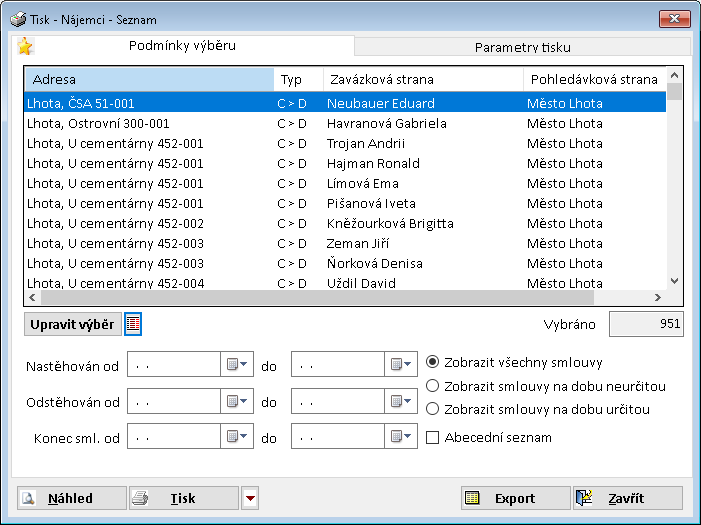Click the list icon beside Upravit výběr
Screen dimensions: 701x525
133,323
